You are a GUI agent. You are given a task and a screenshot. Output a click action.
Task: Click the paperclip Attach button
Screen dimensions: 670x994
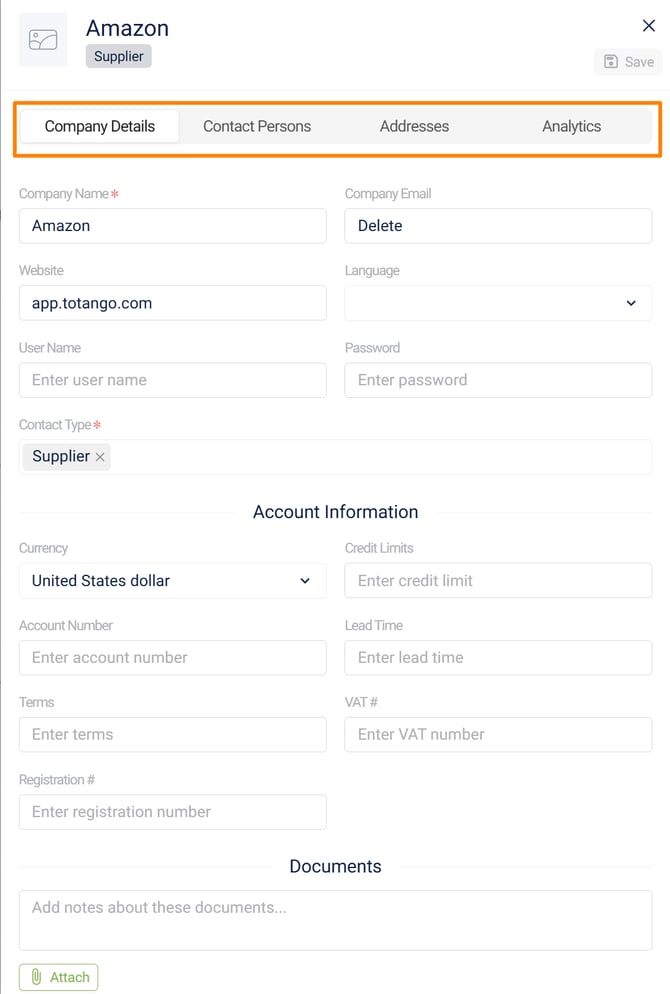click(x=59, y=977)
